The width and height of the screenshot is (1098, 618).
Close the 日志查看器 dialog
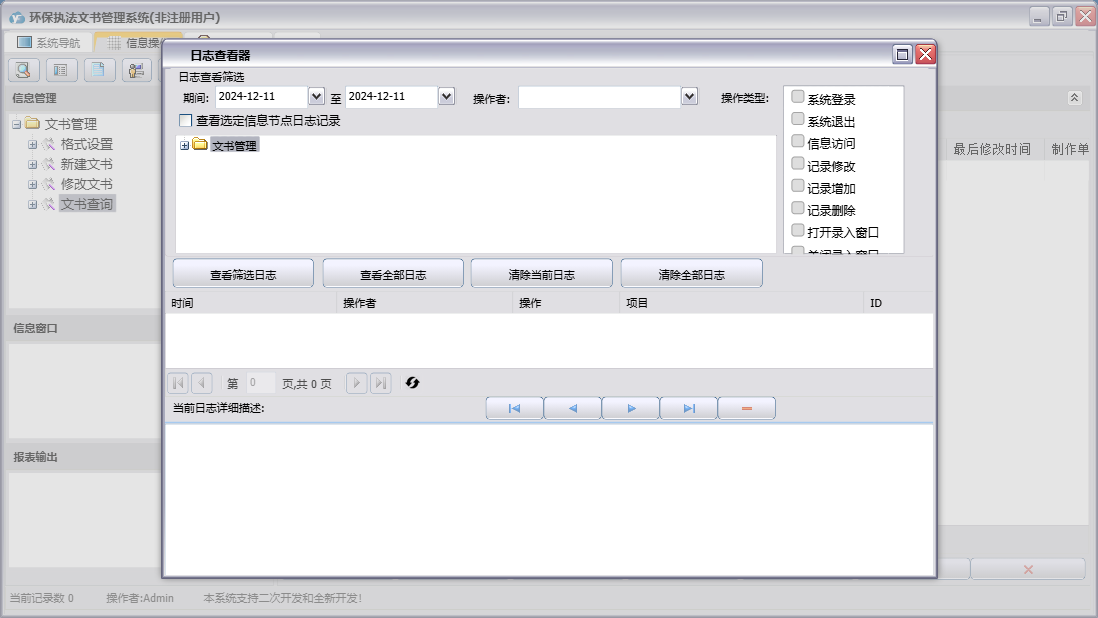[x=926, y=55]
